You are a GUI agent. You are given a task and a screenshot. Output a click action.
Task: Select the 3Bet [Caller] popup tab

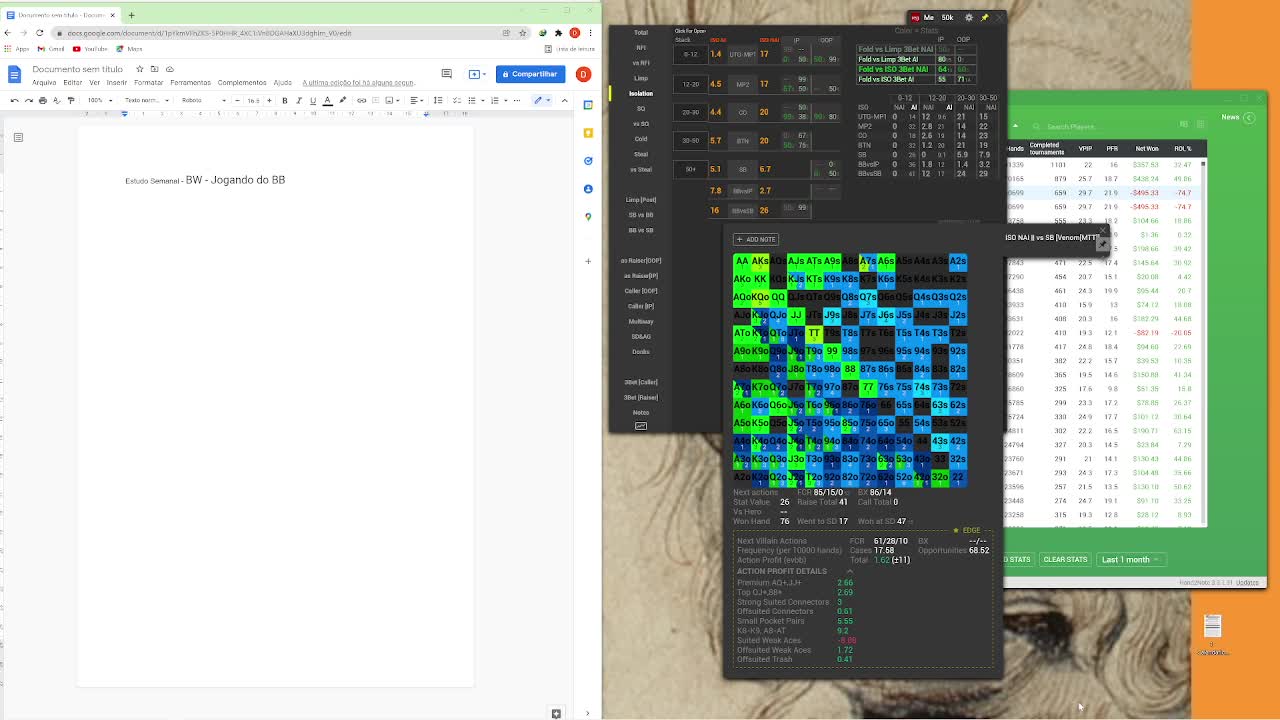(x=641, y=382)
